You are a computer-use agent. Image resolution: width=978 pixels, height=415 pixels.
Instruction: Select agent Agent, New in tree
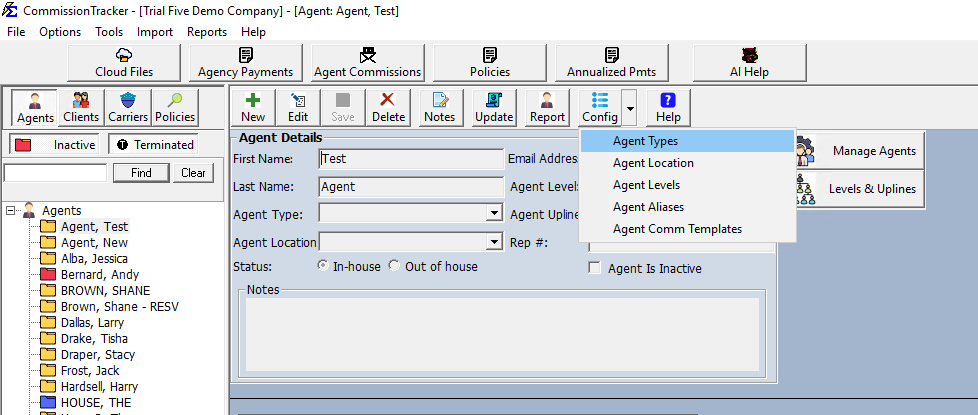click(94, 243)
